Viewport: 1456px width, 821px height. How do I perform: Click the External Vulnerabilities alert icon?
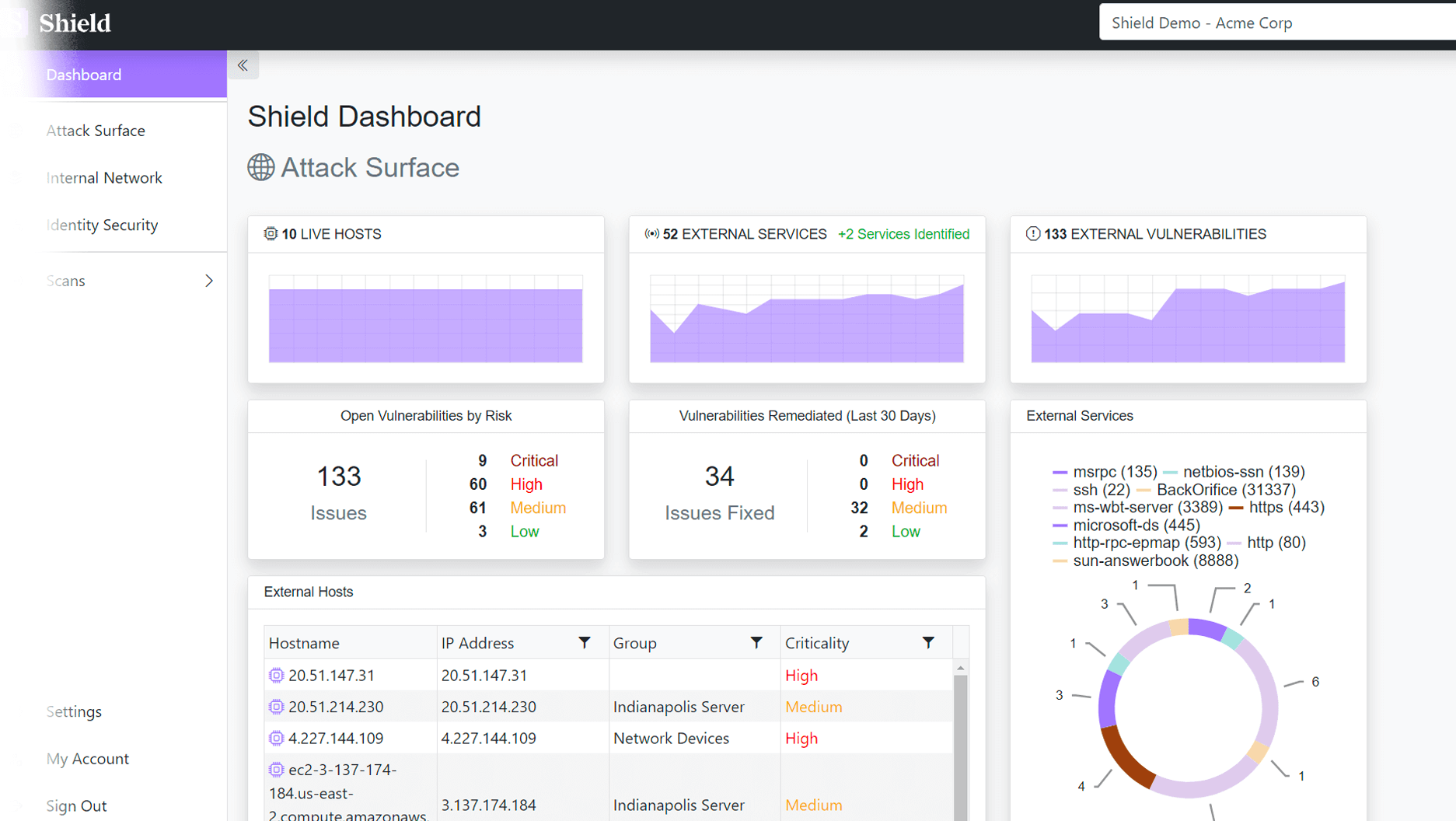[1032, 234]
